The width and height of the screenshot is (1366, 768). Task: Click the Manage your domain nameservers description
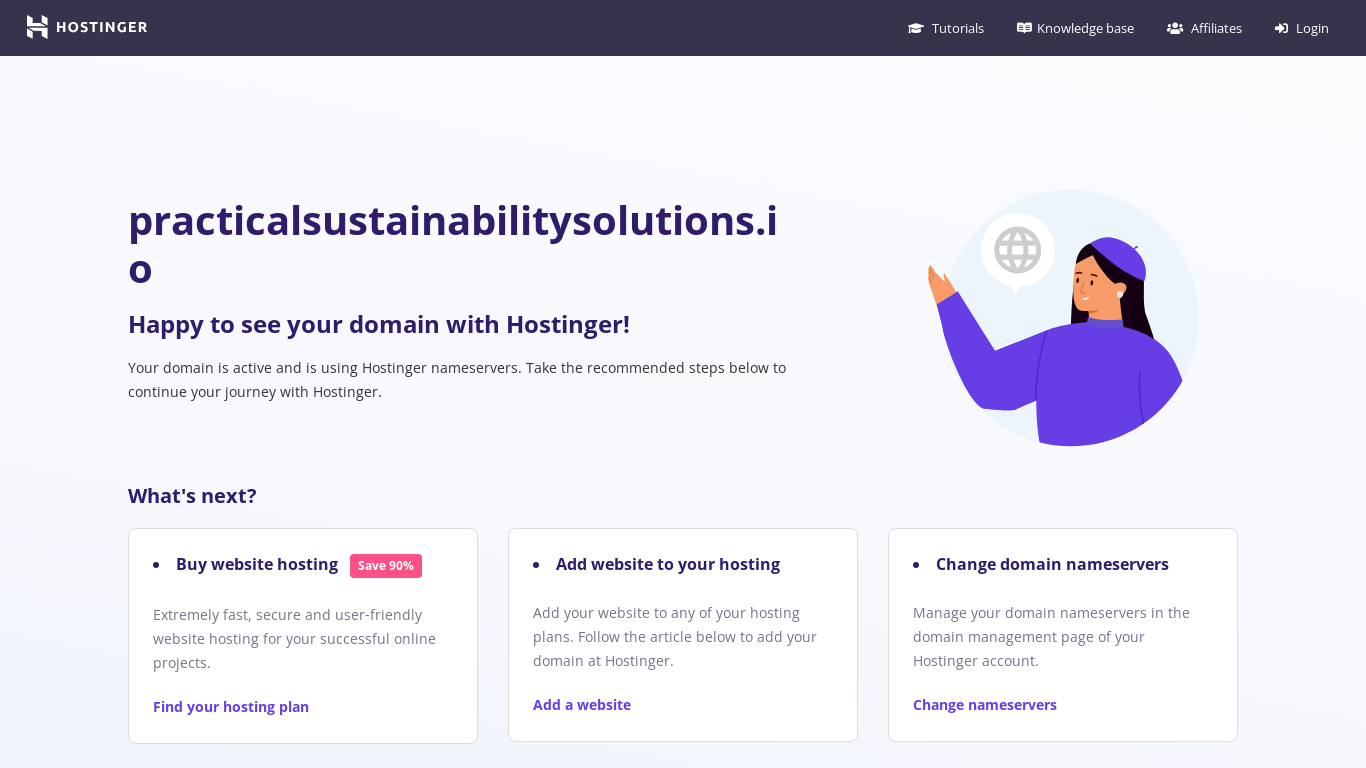(1052, 637)
